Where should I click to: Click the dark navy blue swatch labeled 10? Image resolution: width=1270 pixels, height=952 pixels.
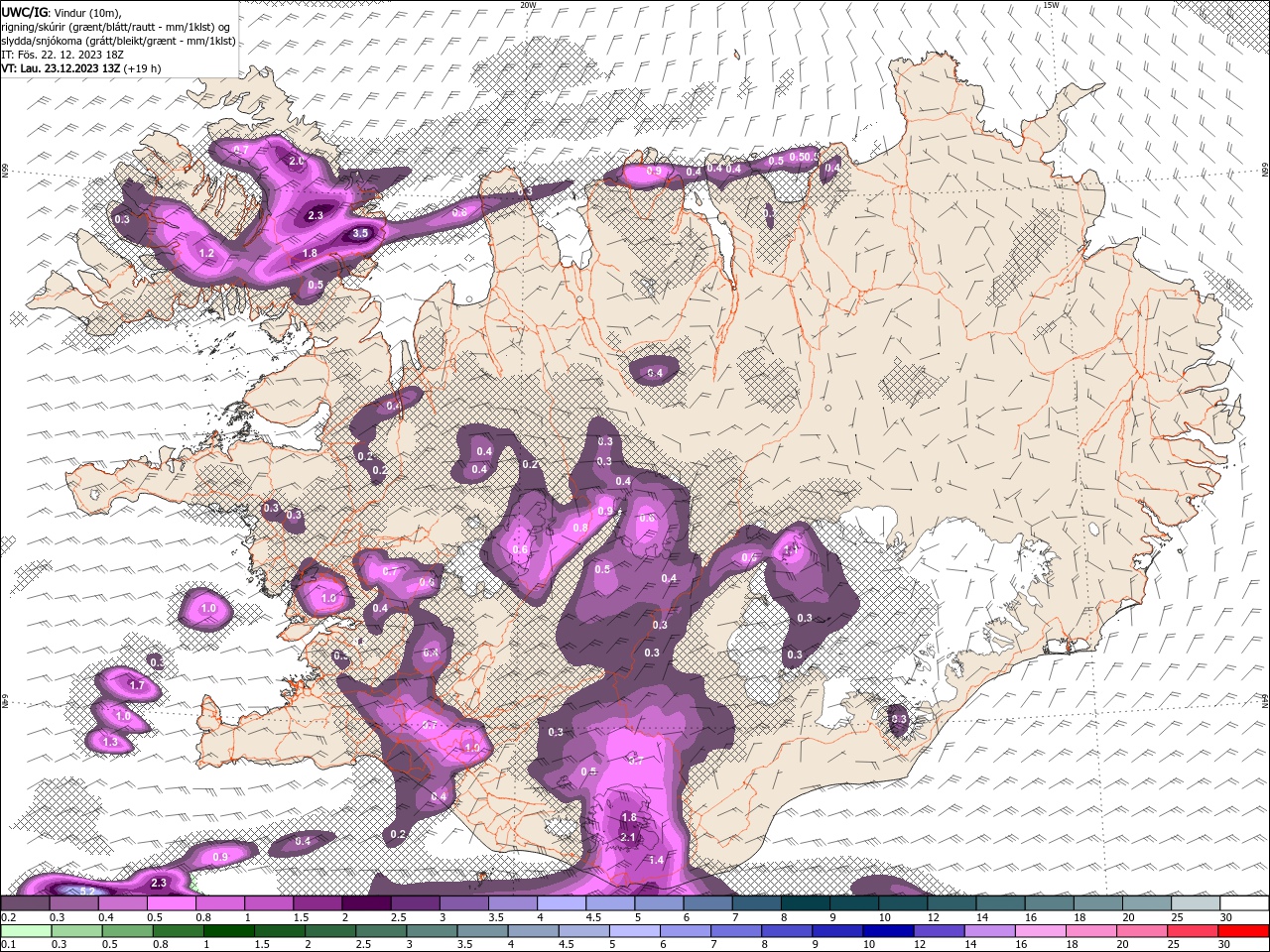(886, 931)
